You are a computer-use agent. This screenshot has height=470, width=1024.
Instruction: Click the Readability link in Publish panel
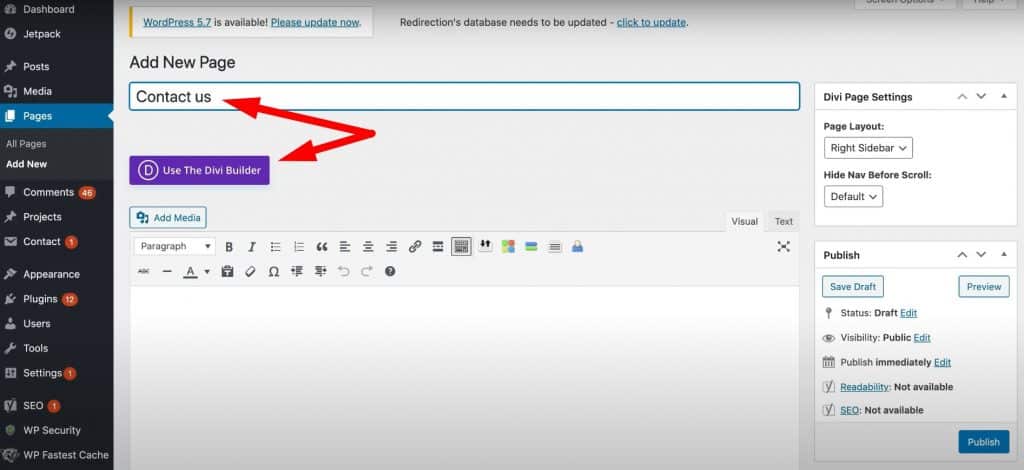[865, 387]
